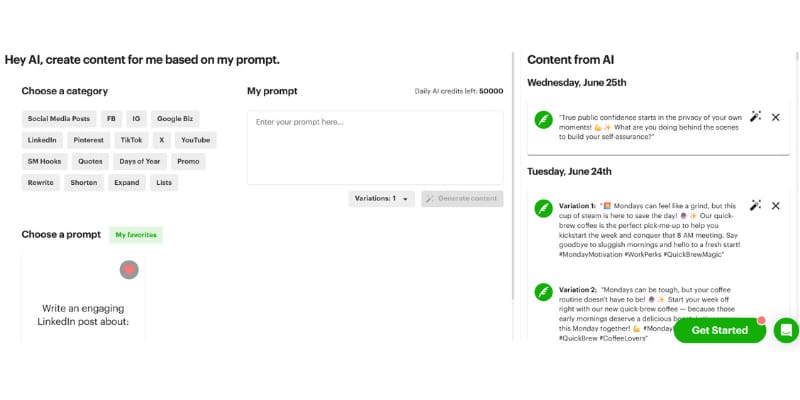The height and width of the screenshot is (400, 800).
Task: Choose the TikTok category
Action: (x=130, y=140)
